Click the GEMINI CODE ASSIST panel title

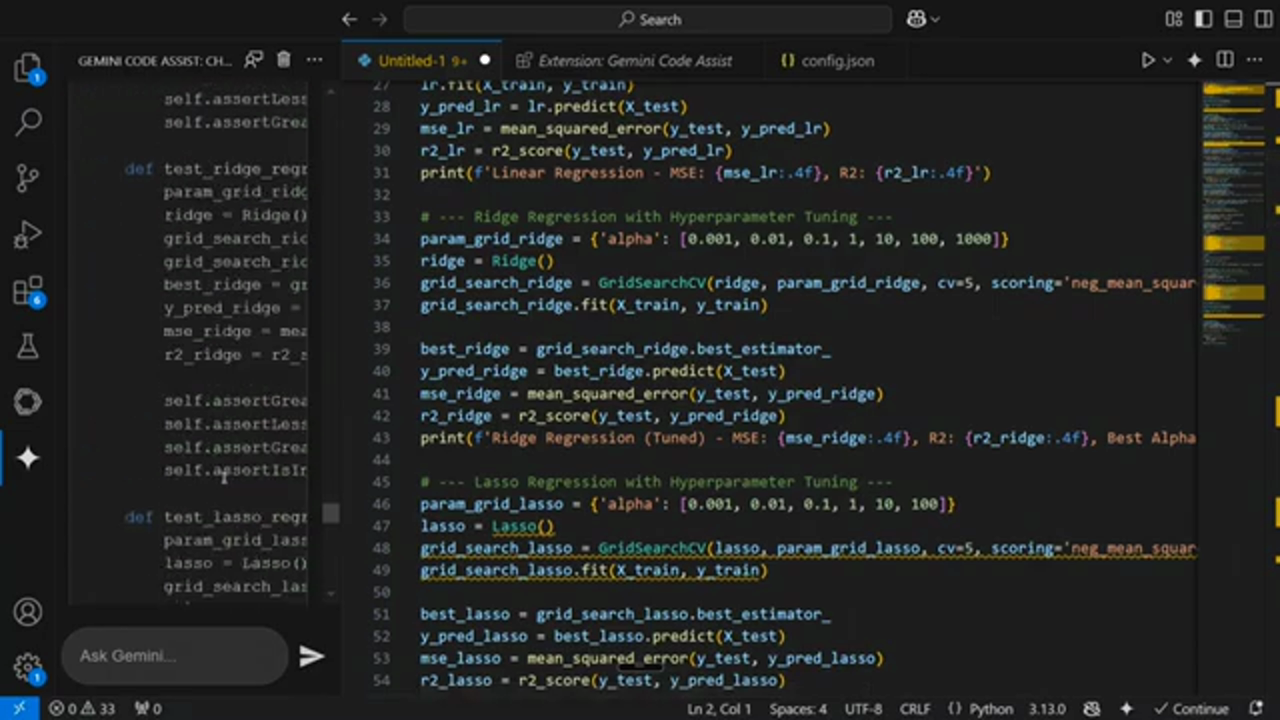(x=154, y=61)
